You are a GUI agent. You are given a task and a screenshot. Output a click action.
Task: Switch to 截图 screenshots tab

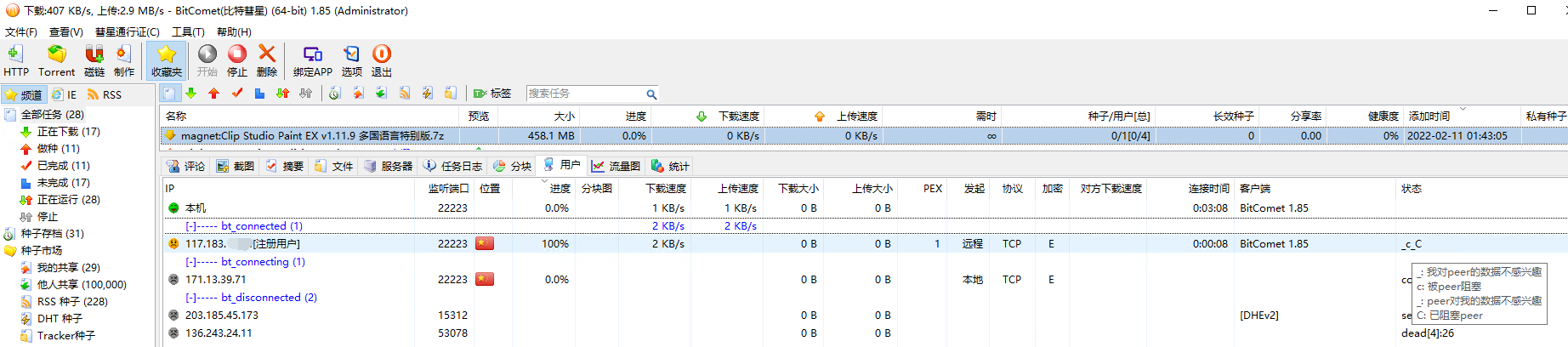pos(236,166)
